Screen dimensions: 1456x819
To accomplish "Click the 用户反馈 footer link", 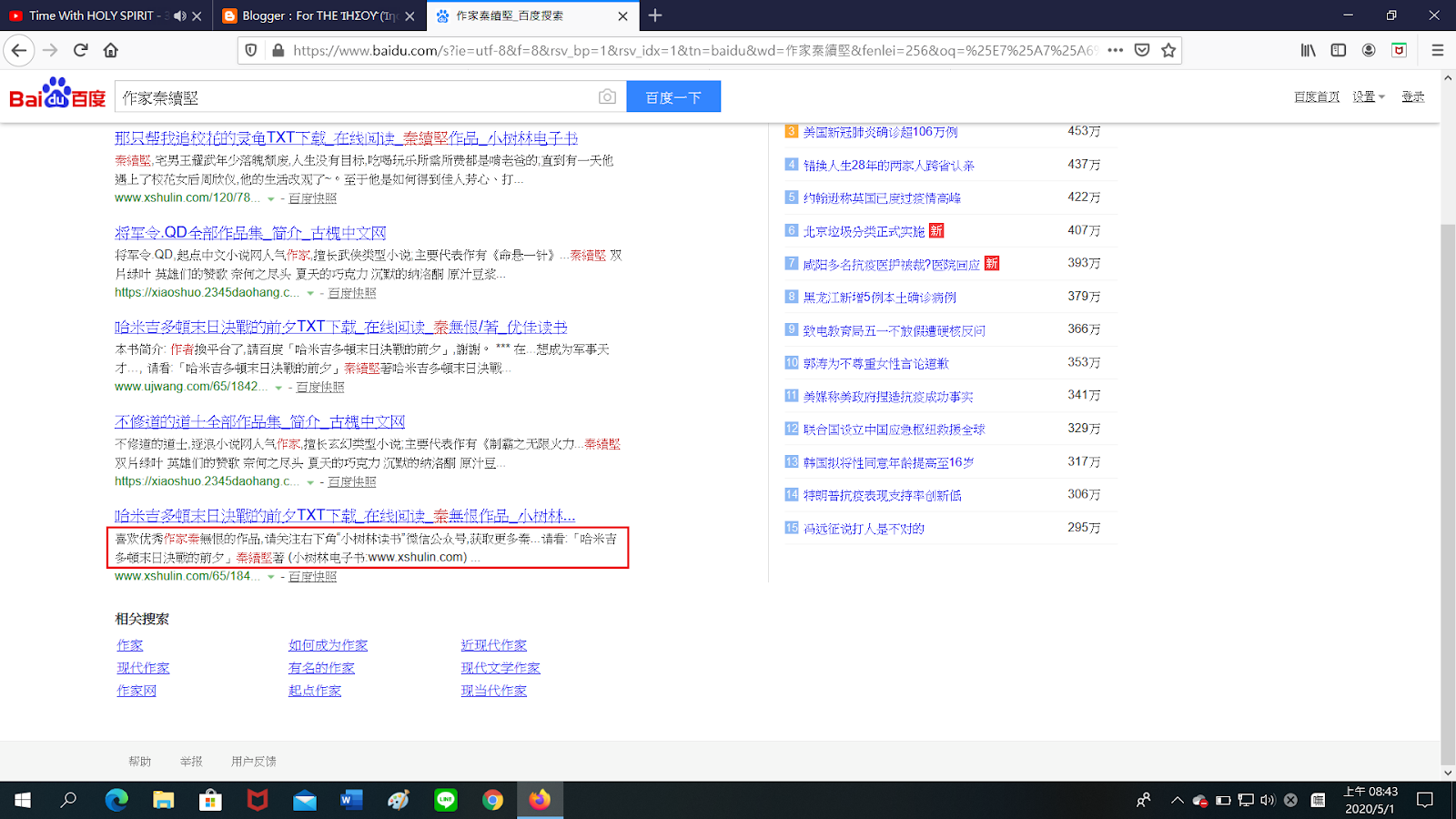I will 253,762.
